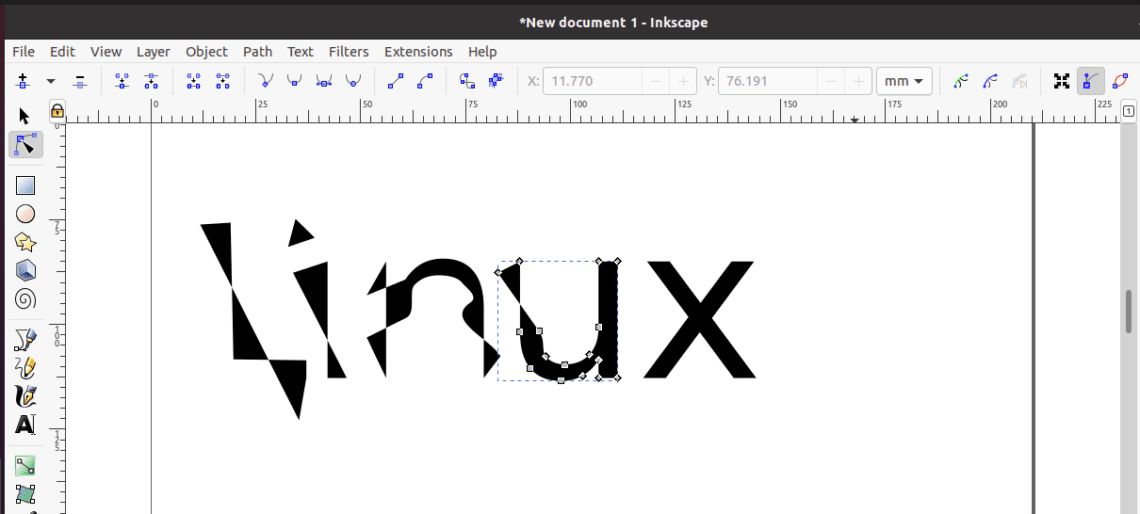Image resolution: width=1140 pixels, height=514 pixels.
Task: Open the mm units dropdown
Action: tap(904, 81)
